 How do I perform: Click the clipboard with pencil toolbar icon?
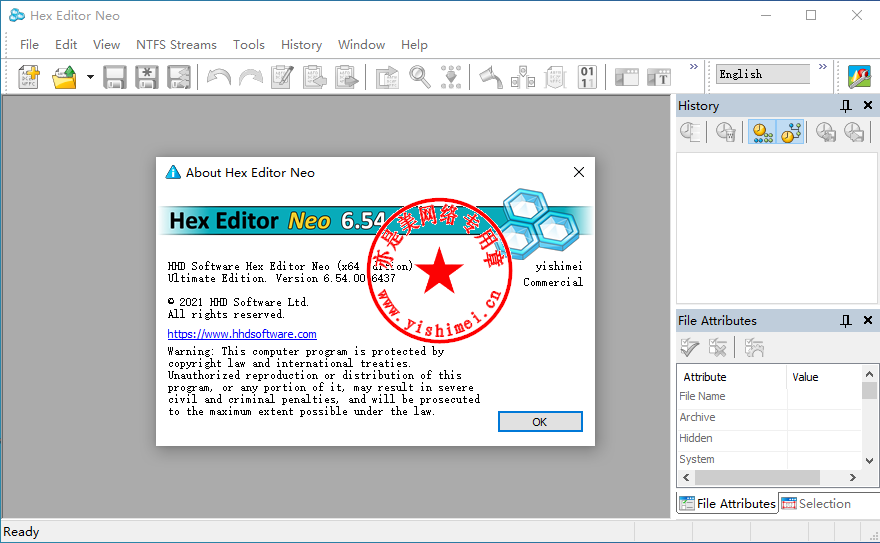[x=282, y=77]
